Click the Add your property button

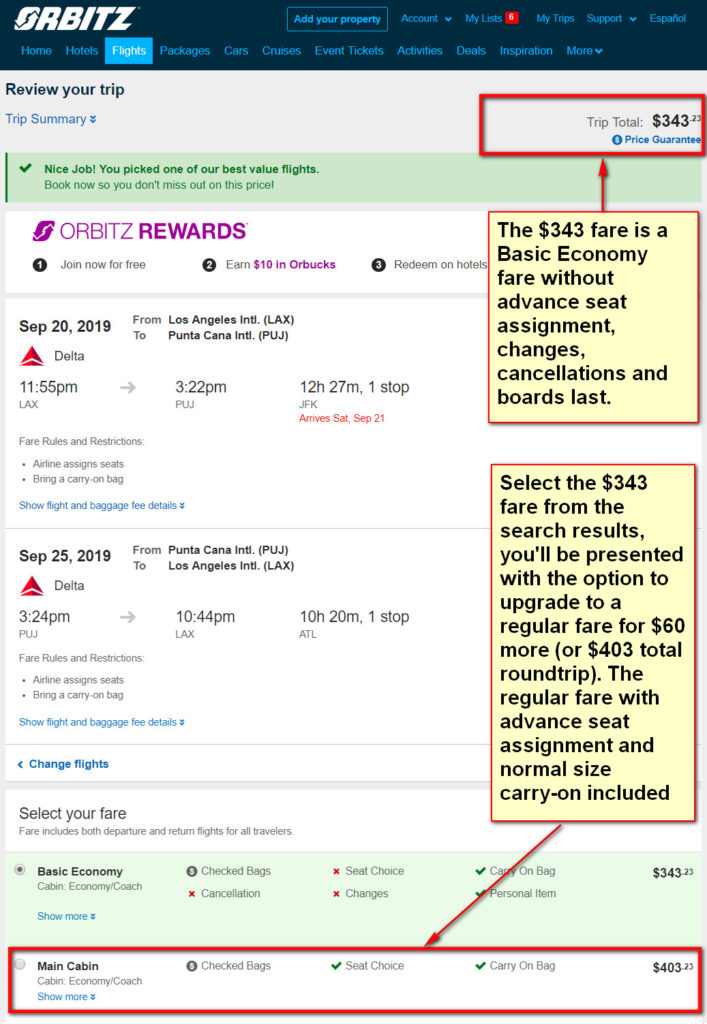point(337,19)
